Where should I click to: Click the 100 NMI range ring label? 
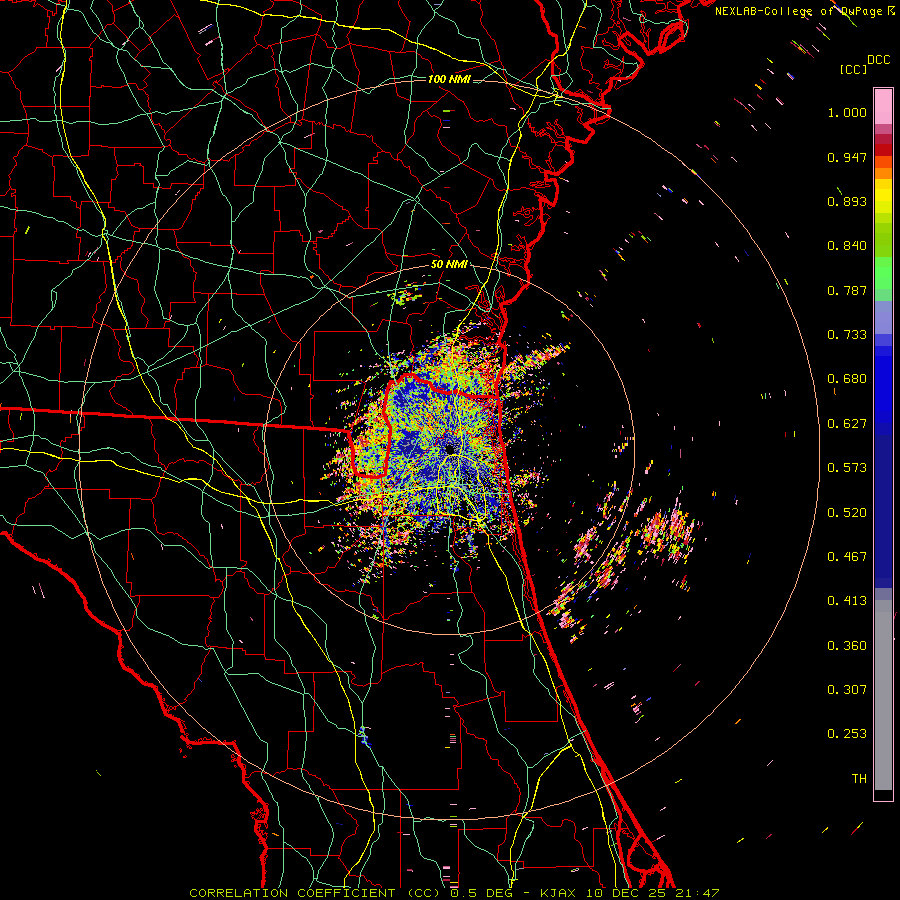449,79
